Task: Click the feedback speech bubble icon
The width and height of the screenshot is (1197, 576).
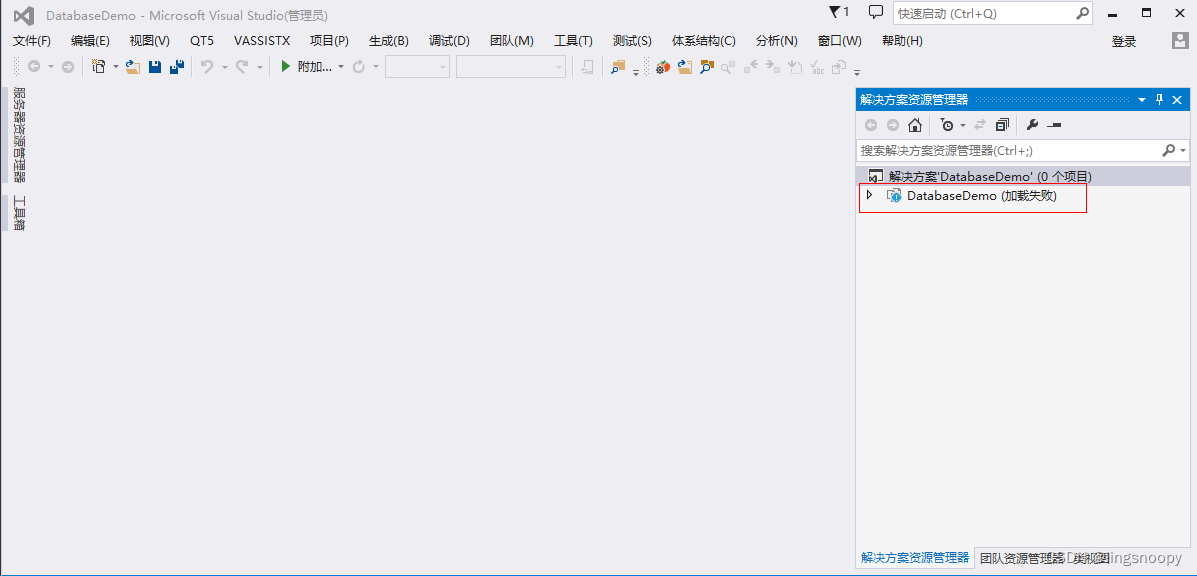Action: point(876,12)
